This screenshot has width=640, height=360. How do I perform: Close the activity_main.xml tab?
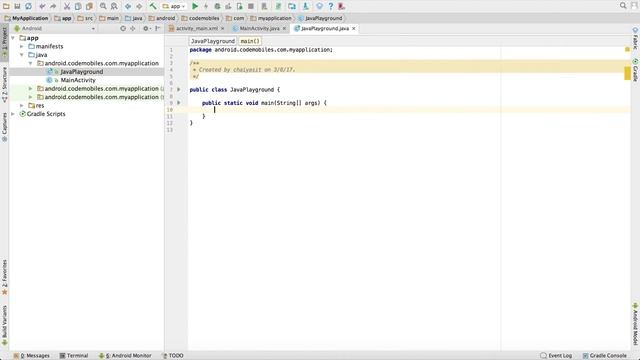point(222,29)
